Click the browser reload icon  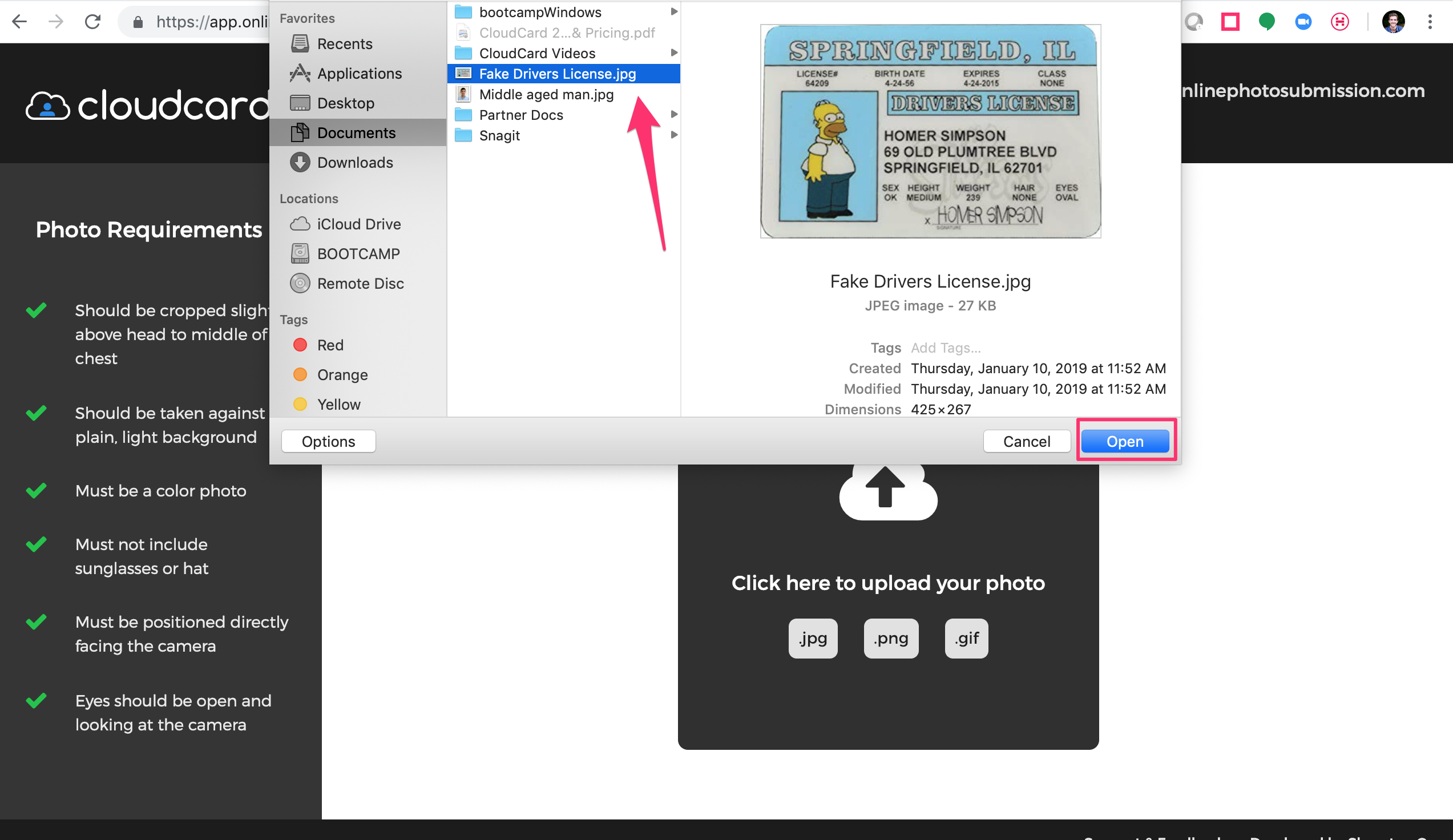[93, 22]
